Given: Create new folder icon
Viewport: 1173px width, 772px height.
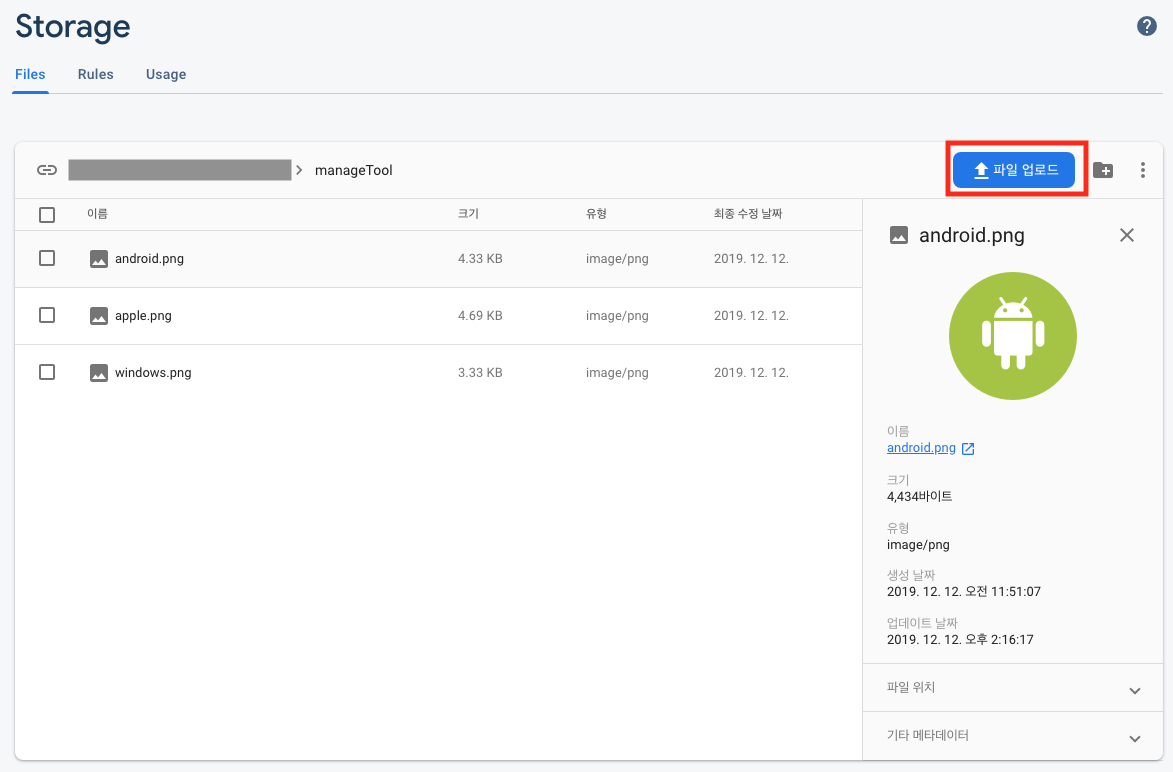Looking at the screenshot, I should pyautogui.click(x=1103, y=171).
